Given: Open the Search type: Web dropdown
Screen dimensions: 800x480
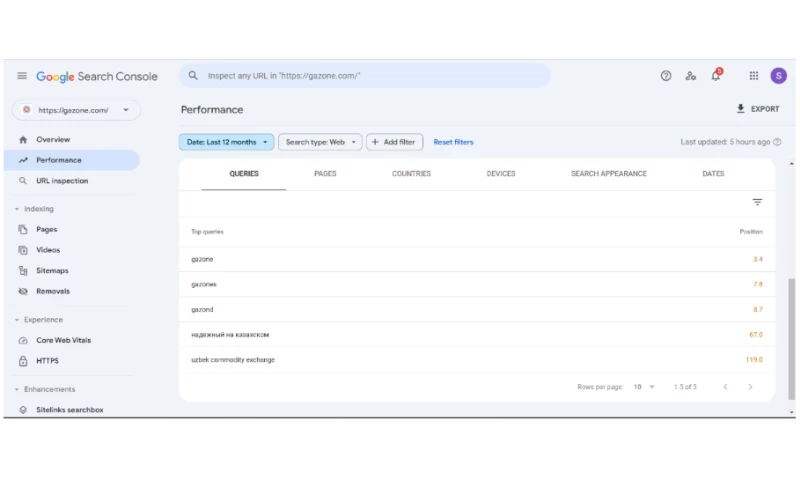Looking at the screenshot, I should tap(320, 142).
